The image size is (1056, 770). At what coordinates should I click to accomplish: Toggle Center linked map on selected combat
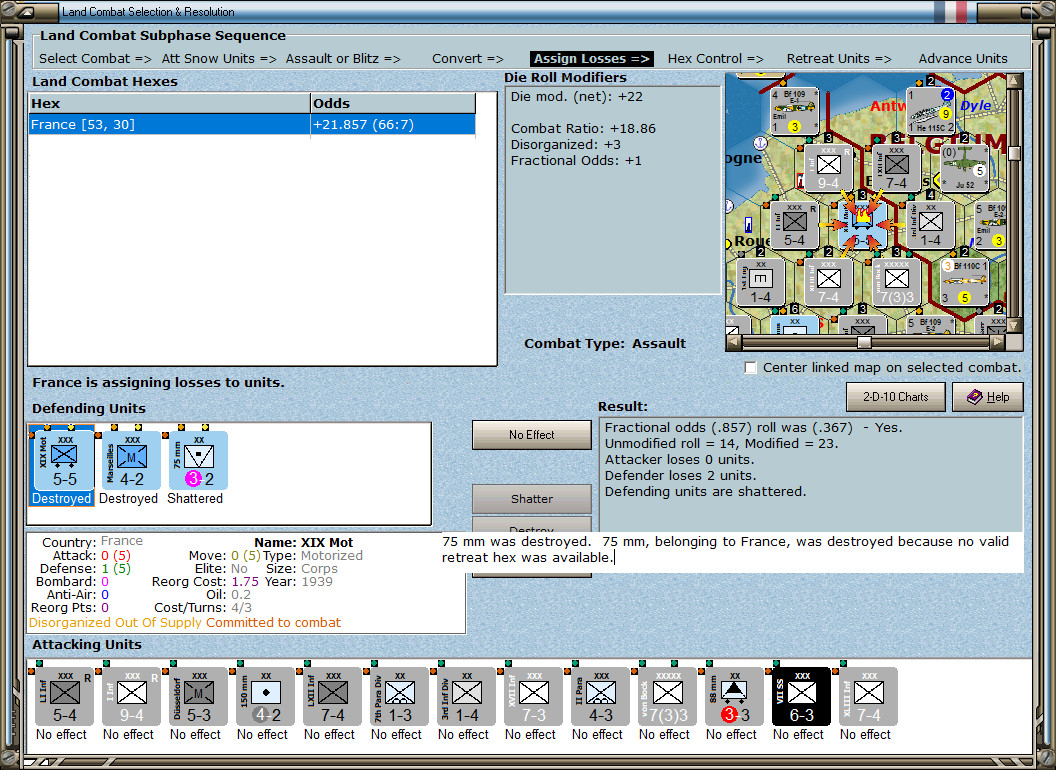[750, 368]
